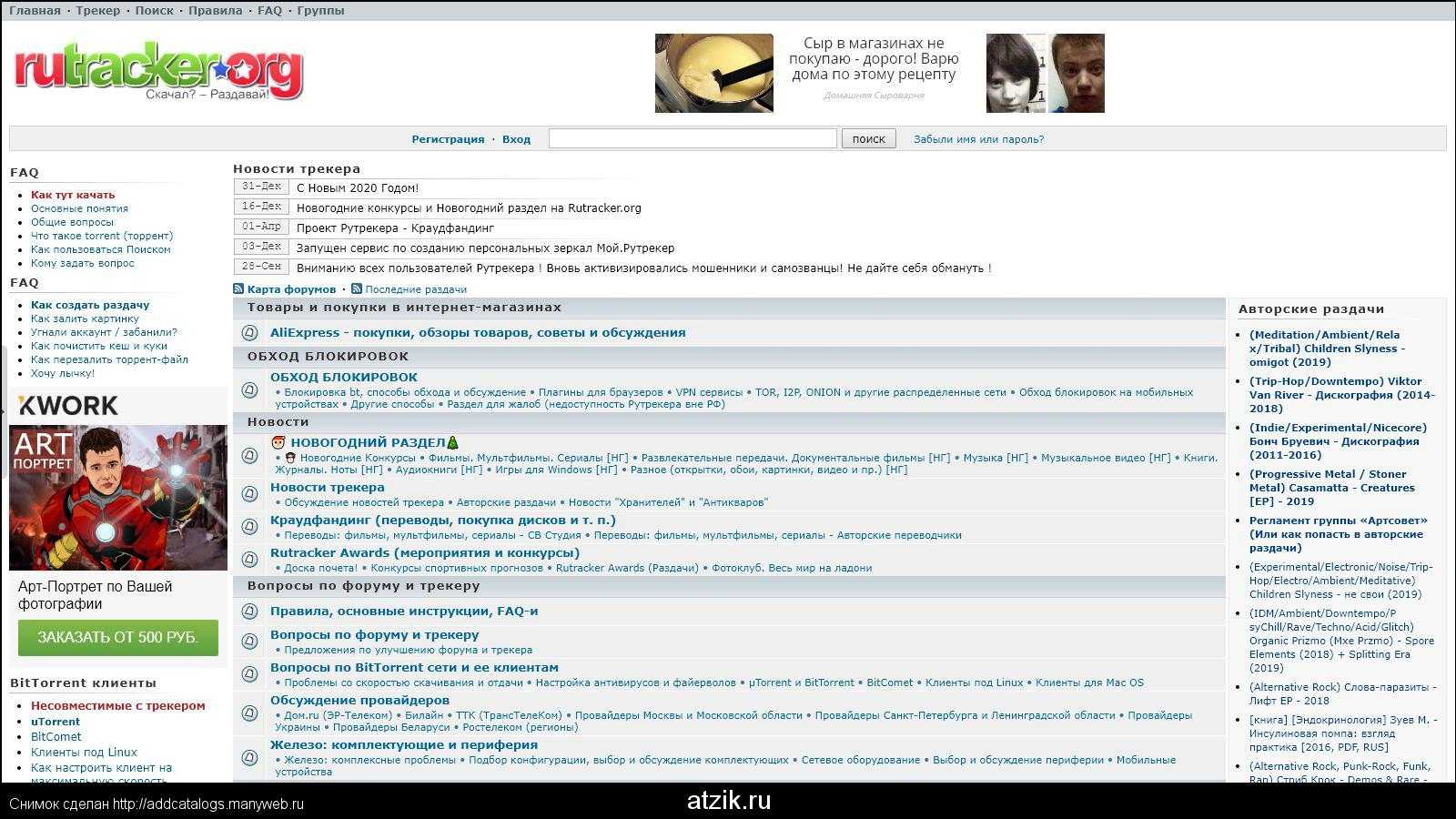1456x819 pixels.
Task: Click the Сыр в магазинах ad text
Action: (x=874, y=59)
